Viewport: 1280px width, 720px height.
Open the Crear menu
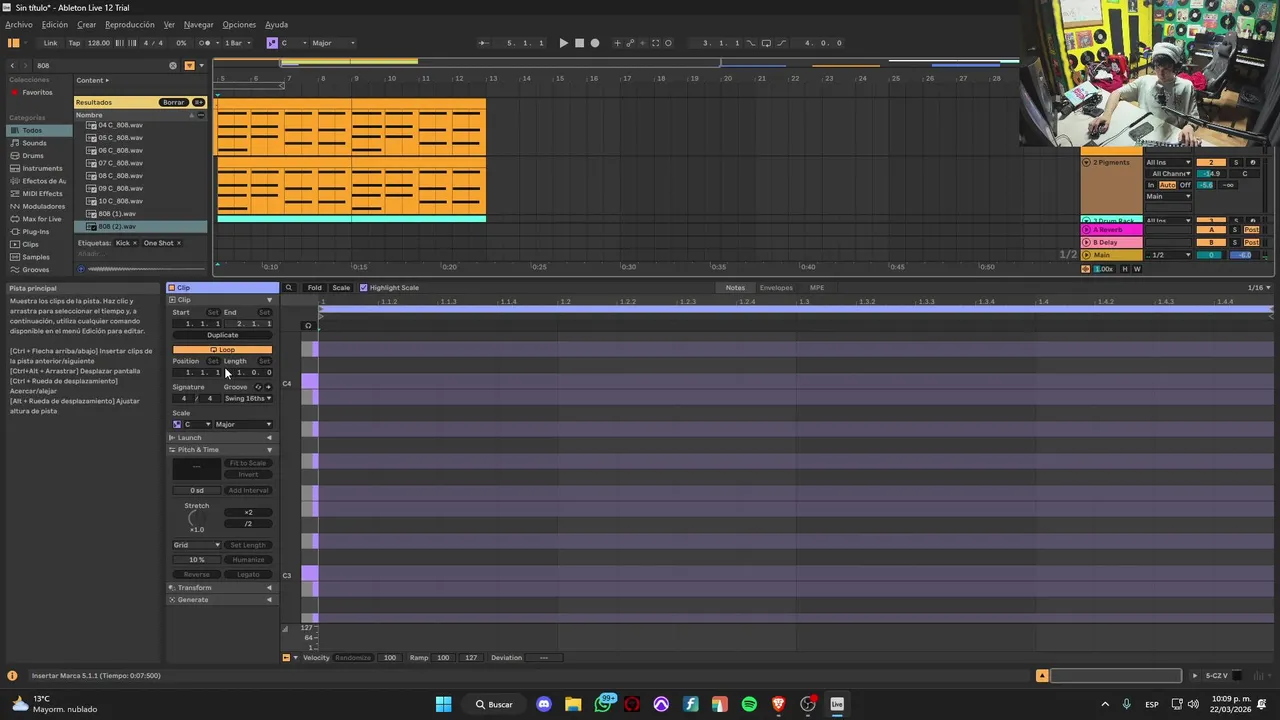(x=87, y=24)
